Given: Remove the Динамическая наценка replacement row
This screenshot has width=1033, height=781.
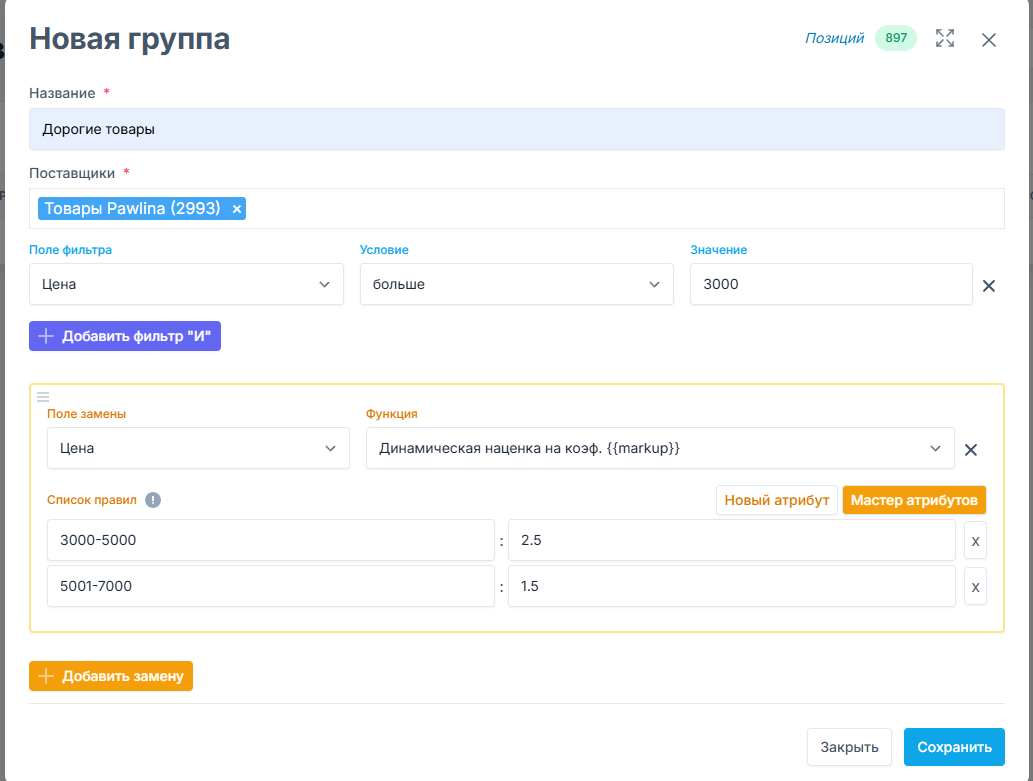Looking at the screenshot, I should [970, 450].
